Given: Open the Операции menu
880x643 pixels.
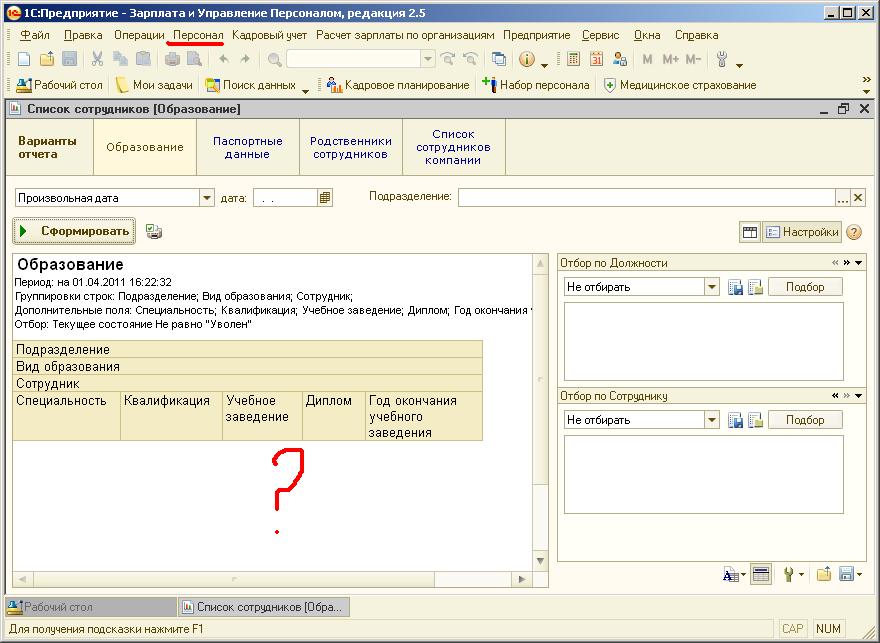Looking at the screenshot, I should (x=139, y=35).
